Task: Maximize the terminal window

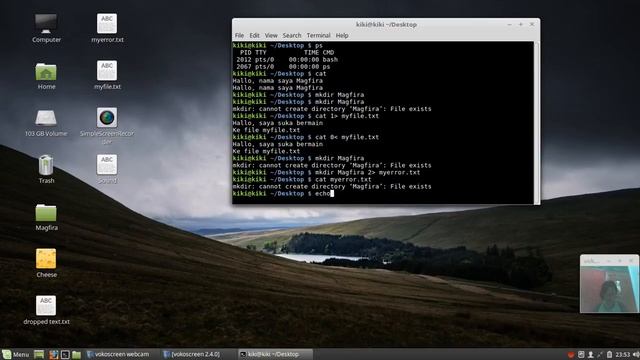Action: 521,24
